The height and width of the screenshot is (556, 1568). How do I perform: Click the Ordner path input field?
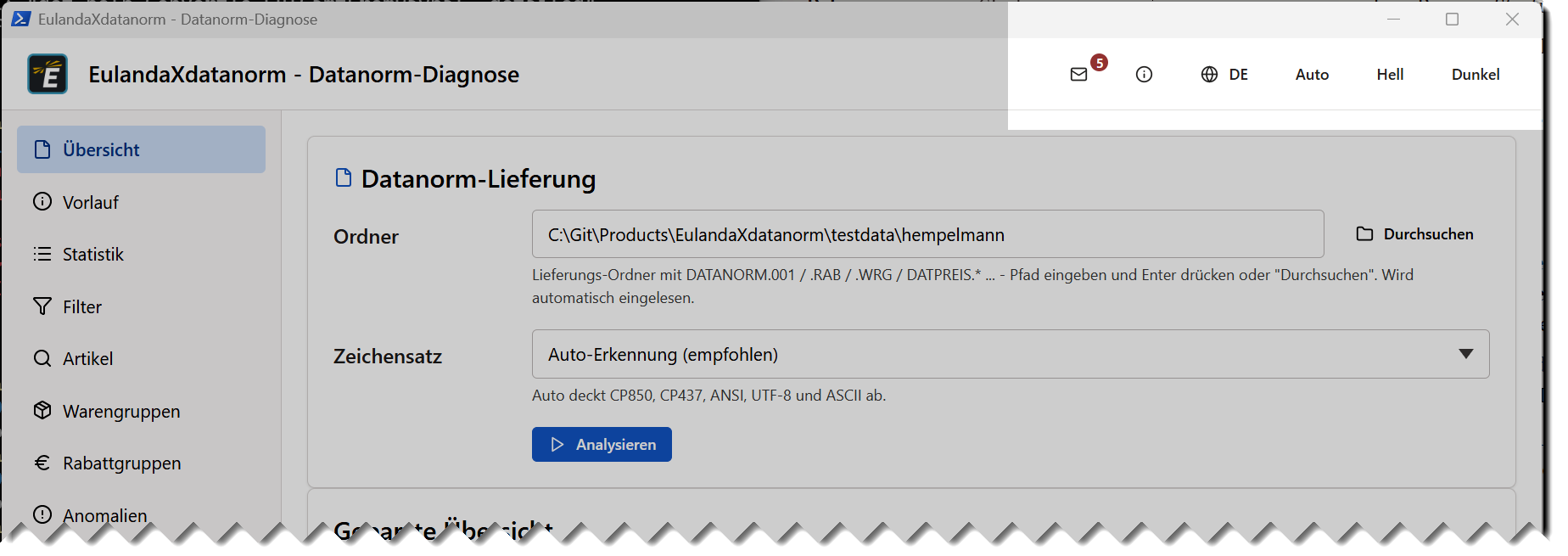pos(927,234)
